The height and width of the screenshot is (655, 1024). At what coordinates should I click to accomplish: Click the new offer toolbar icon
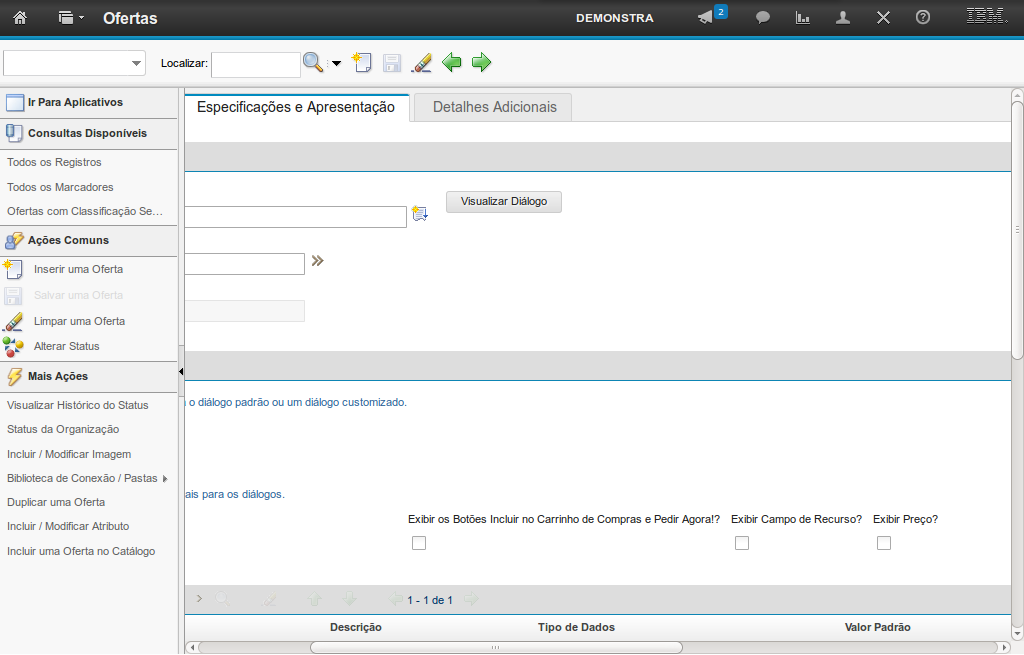362,63
